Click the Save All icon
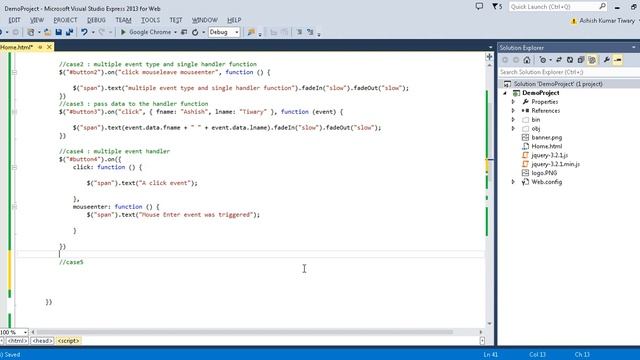The height and width of the screenshot is (360, 640). pos(69,32)
